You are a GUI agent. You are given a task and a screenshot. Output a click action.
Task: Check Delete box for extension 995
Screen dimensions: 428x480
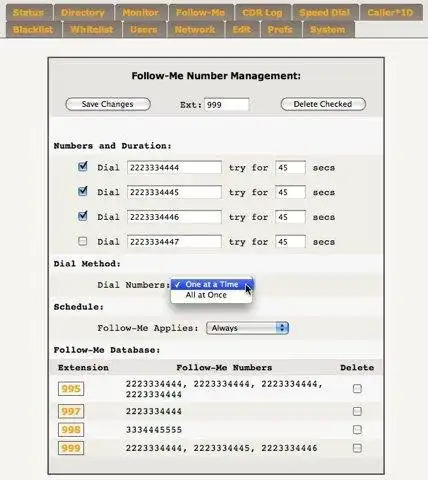pyautogui.click(x=357, y=389)
